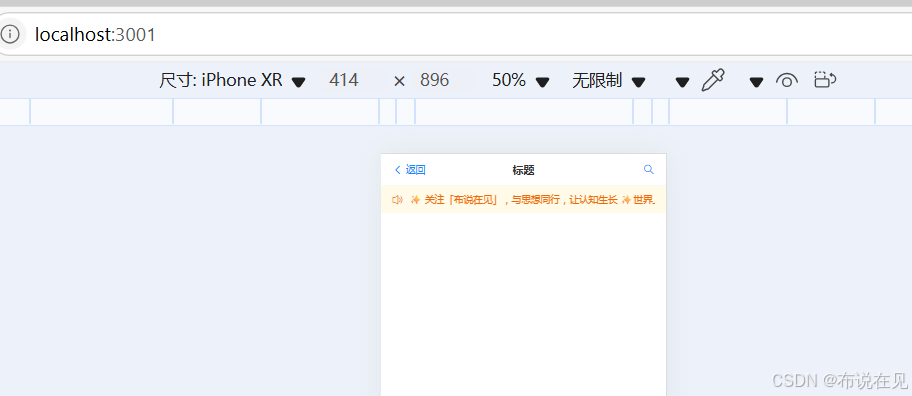Toggle the eye vision simulation icon
Screen dimensions: 912x396
pyautogui.click(x=786, y=81)
